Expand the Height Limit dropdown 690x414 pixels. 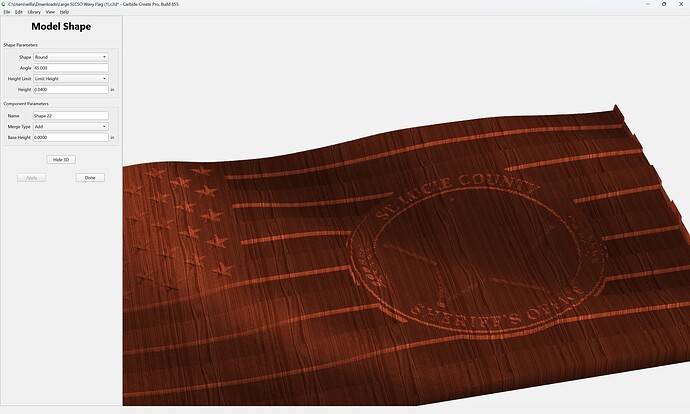tap(71, 78)
